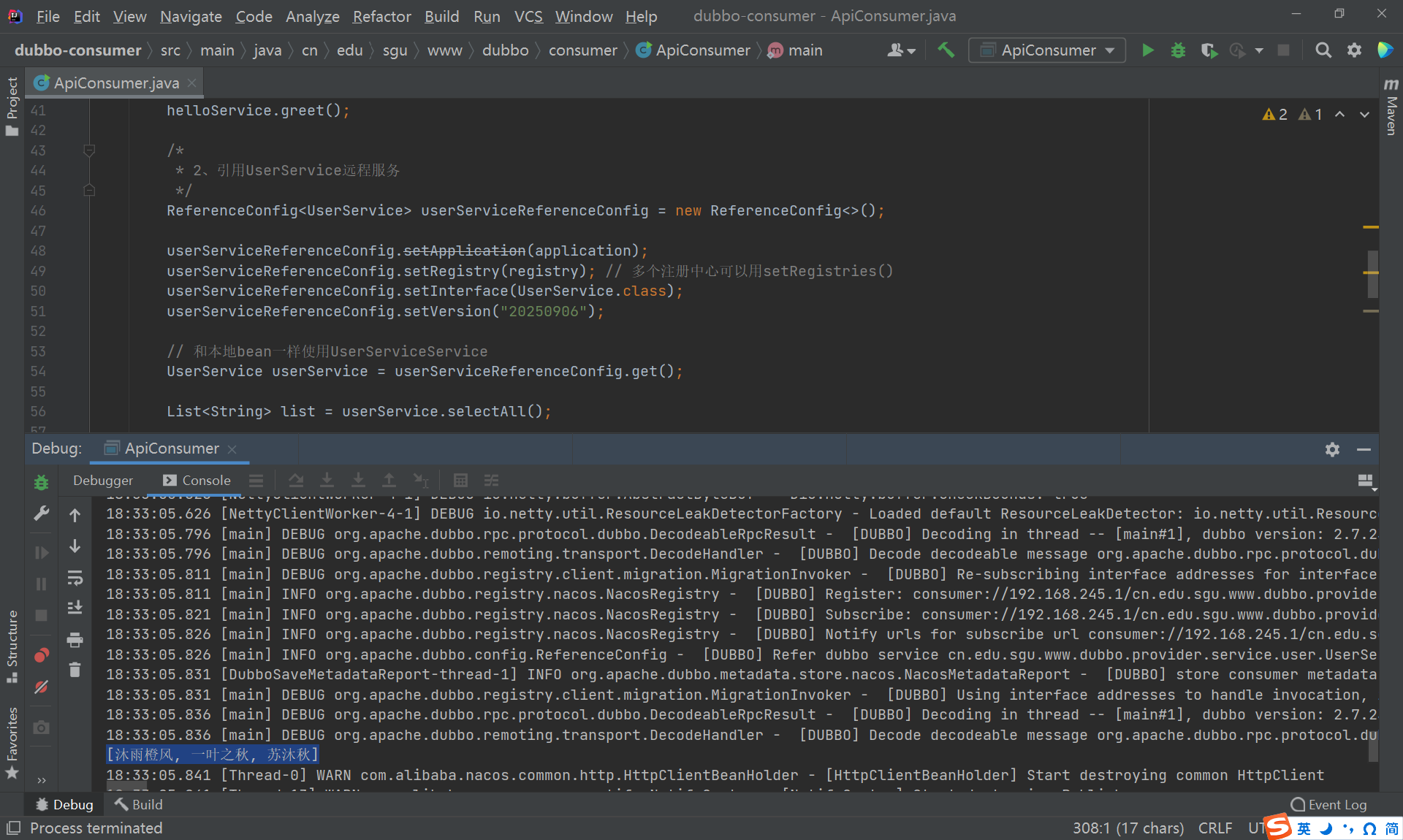
Task: Switch to the Debugger tab
Action: (103, 481)
